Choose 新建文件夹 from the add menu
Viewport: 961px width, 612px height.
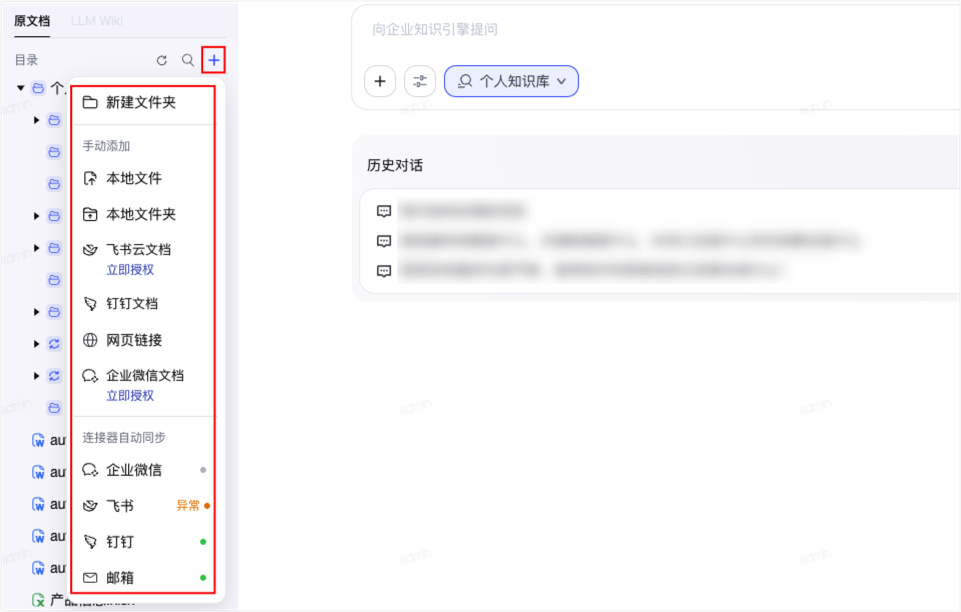pos(143,102)
